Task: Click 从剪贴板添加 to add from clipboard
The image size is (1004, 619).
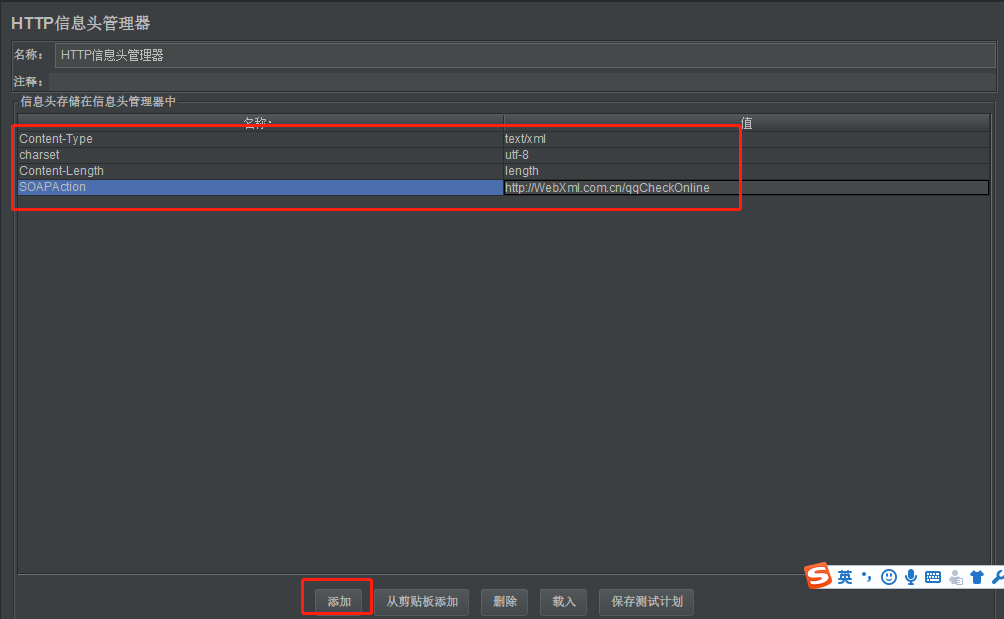Action: [x=423, y=601]
